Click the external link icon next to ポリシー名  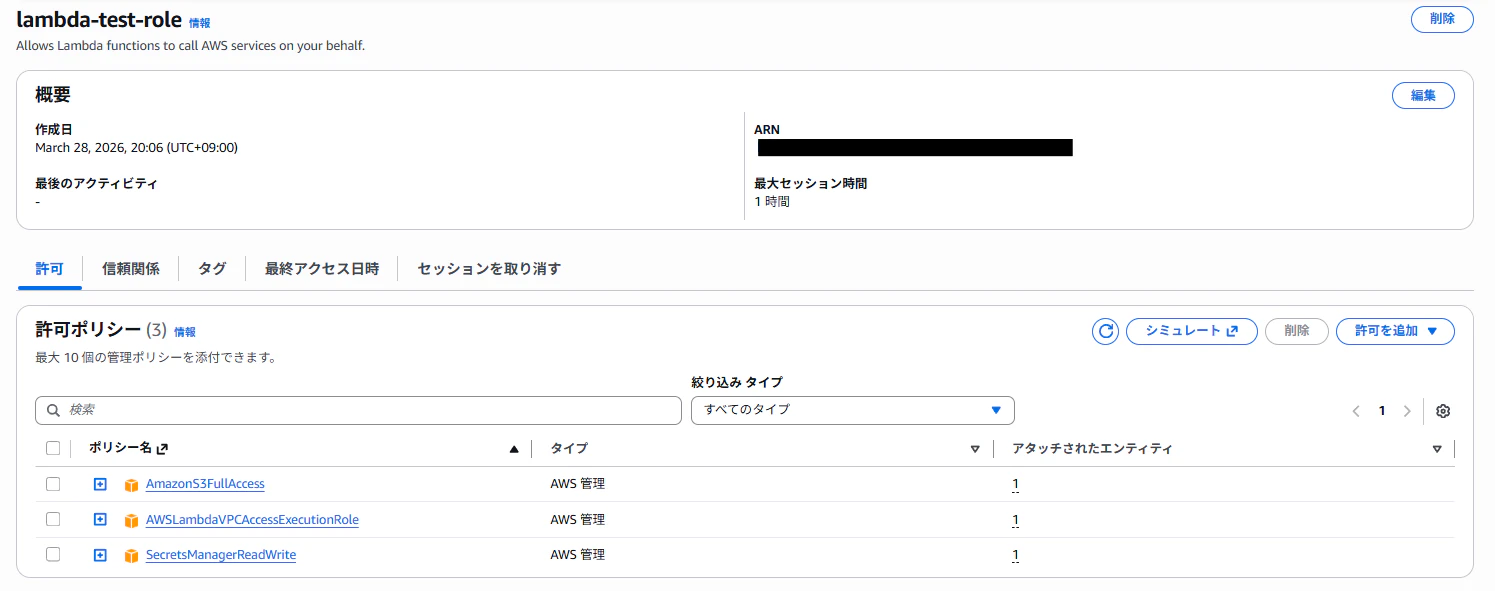[162, 449]
